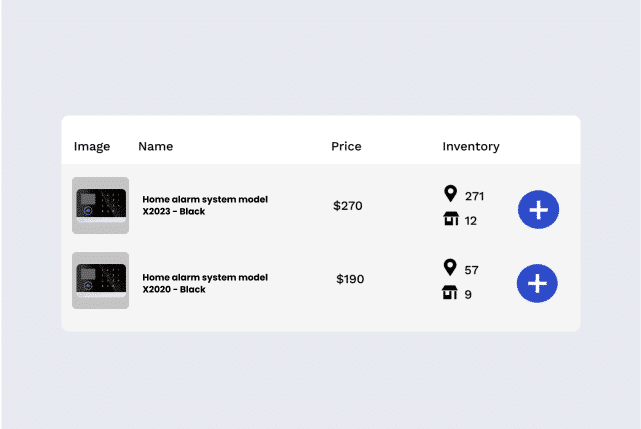This screenshot has height=429, width=641.
Task: Open Home alarm system model X2020 - Black
Action: (x=205, y=283)
